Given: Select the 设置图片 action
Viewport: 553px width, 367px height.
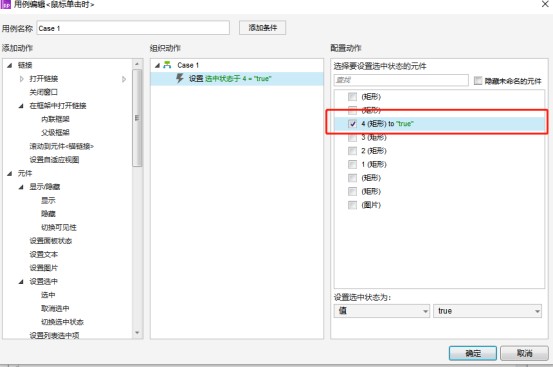Looking at the screenshot, I should point(43,268).
